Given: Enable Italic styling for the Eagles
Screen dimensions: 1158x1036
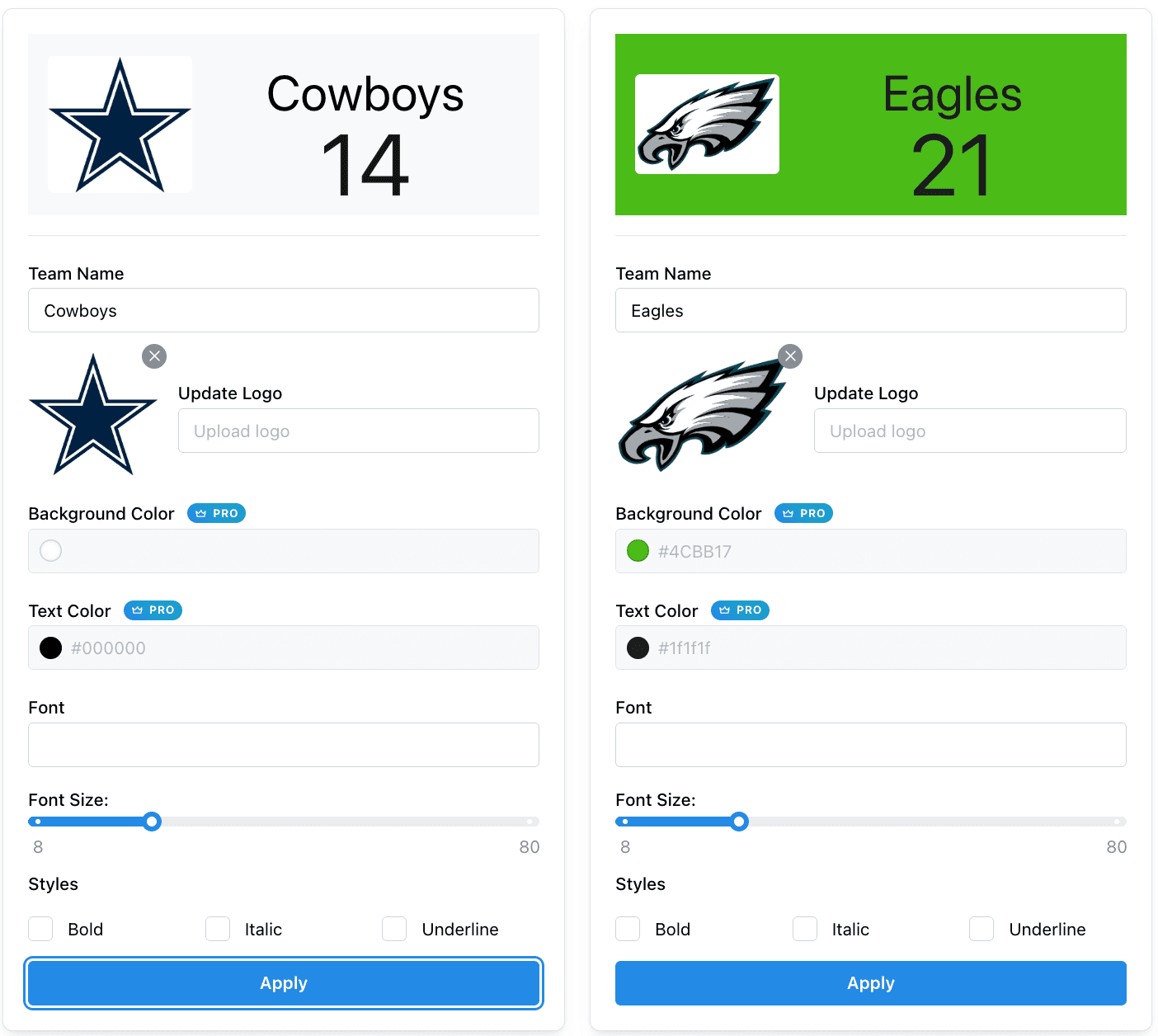Looking at the screenshot, I should (x=804, y=929).
